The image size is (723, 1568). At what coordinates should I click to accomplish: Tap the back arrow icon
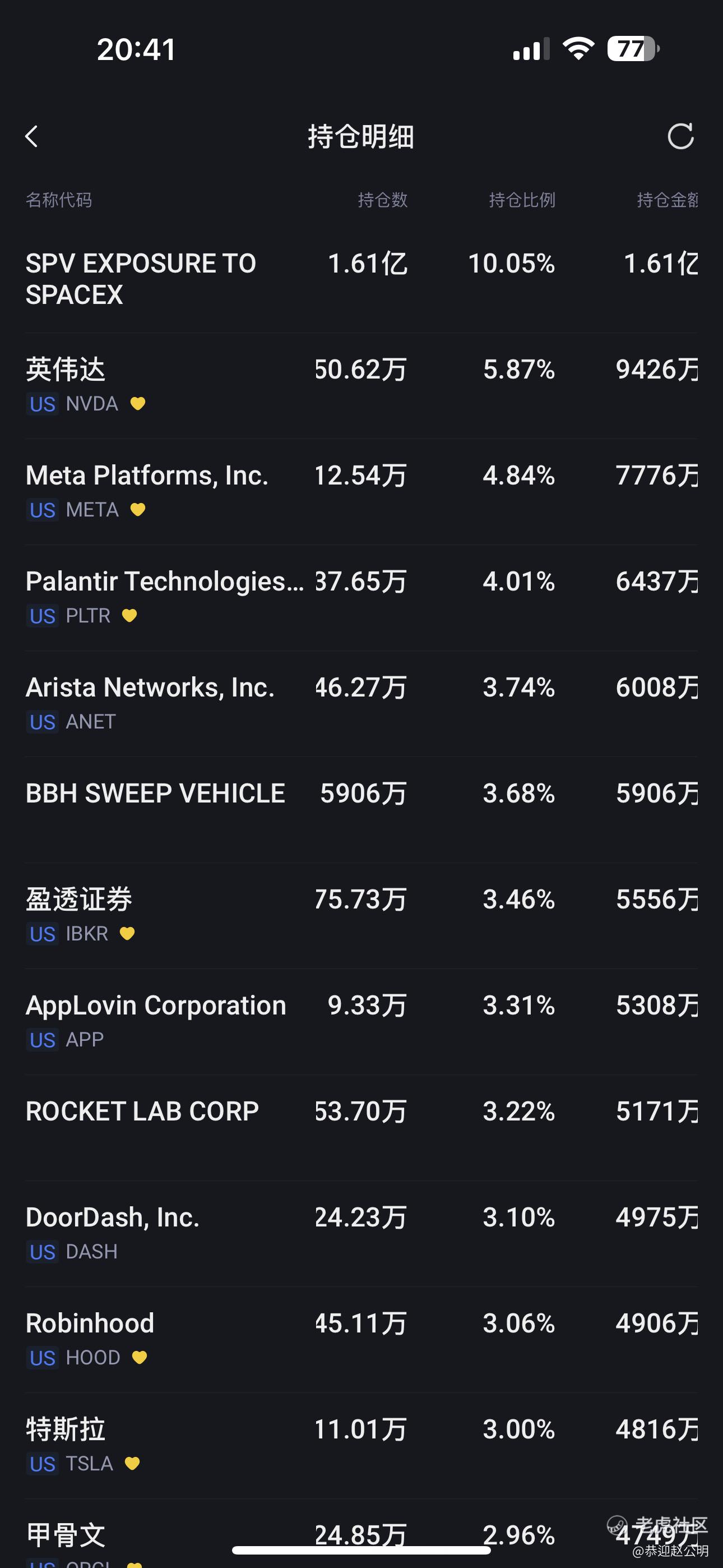click(x=31, y=136)
